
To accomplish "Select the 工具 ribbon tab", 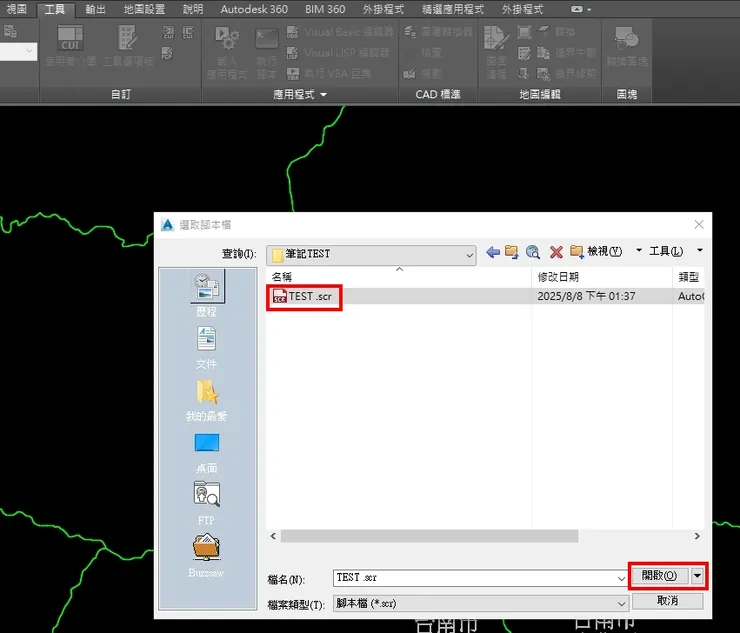I will click(55, 9).
